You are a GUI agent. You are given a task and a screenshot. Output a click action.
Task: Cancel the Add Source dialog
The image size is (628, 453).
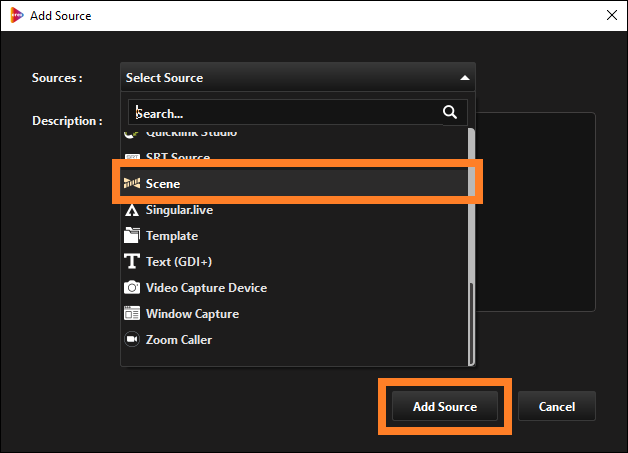pos(557,406)
